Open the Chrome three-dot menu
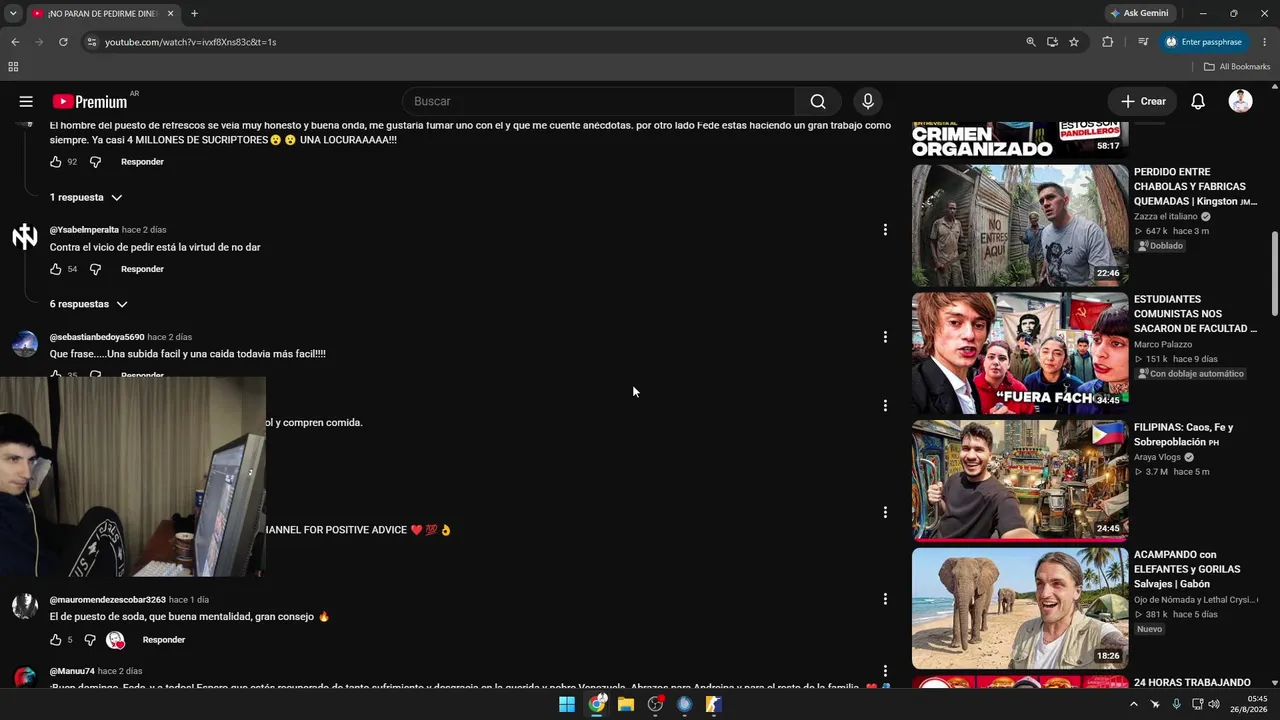This screenshot has width=1280, height=720. (x=1265, y=42)
